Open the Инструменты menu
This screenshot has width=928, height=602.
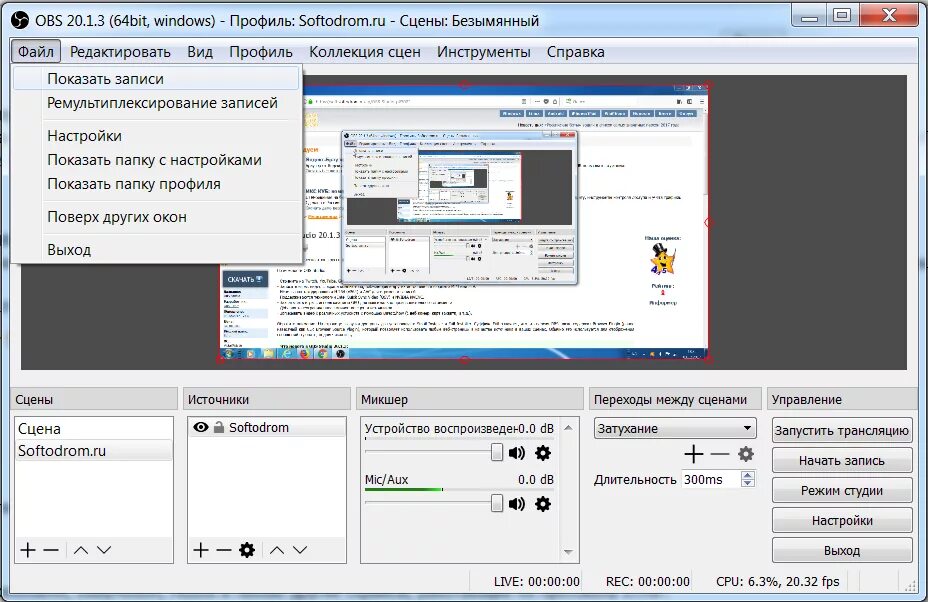pyautogui.click(x=484, y=52)
